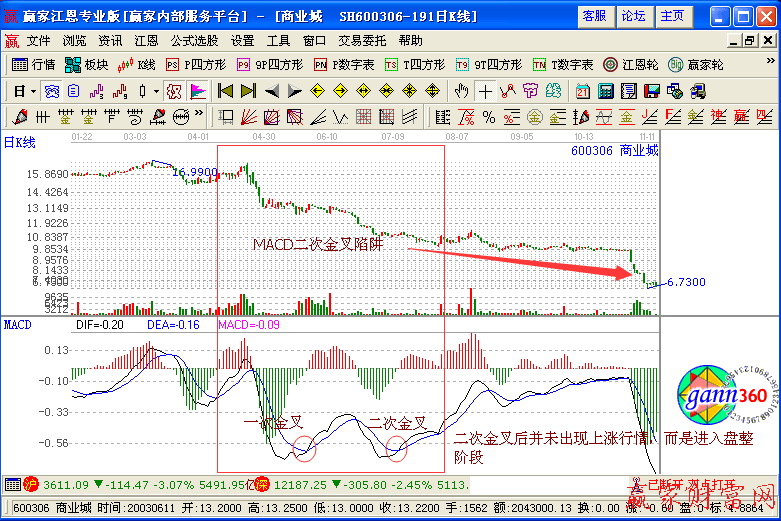Jump to first bar arrow button
Viewport: 781px width, 521px height.
click(x=225, y=90)
